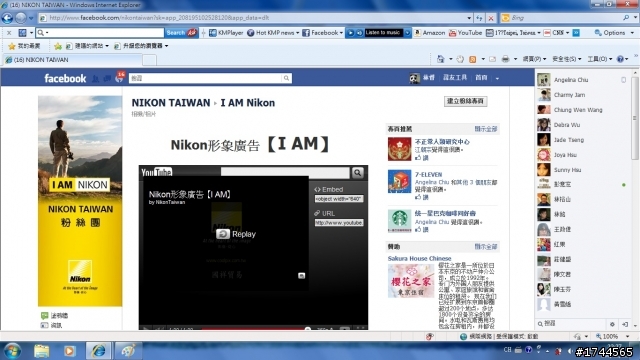Click the facebook logo
Viewport: 640px width, 360px height.
tap(65, 78)
